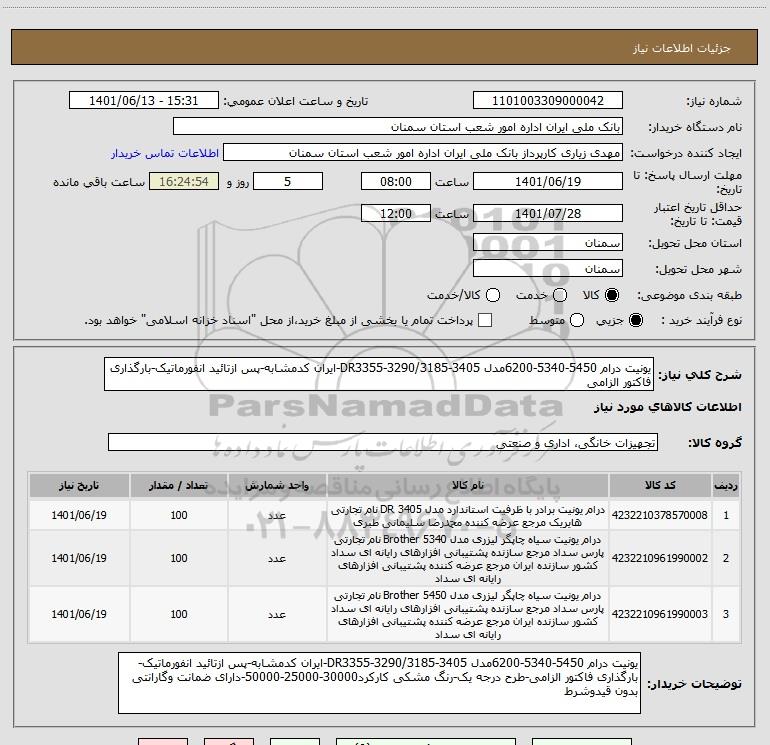This screenshot has width=770, height=745.
Task: Open the اطلاعات تماس خریدار link
Action: [x=165, y=153]
